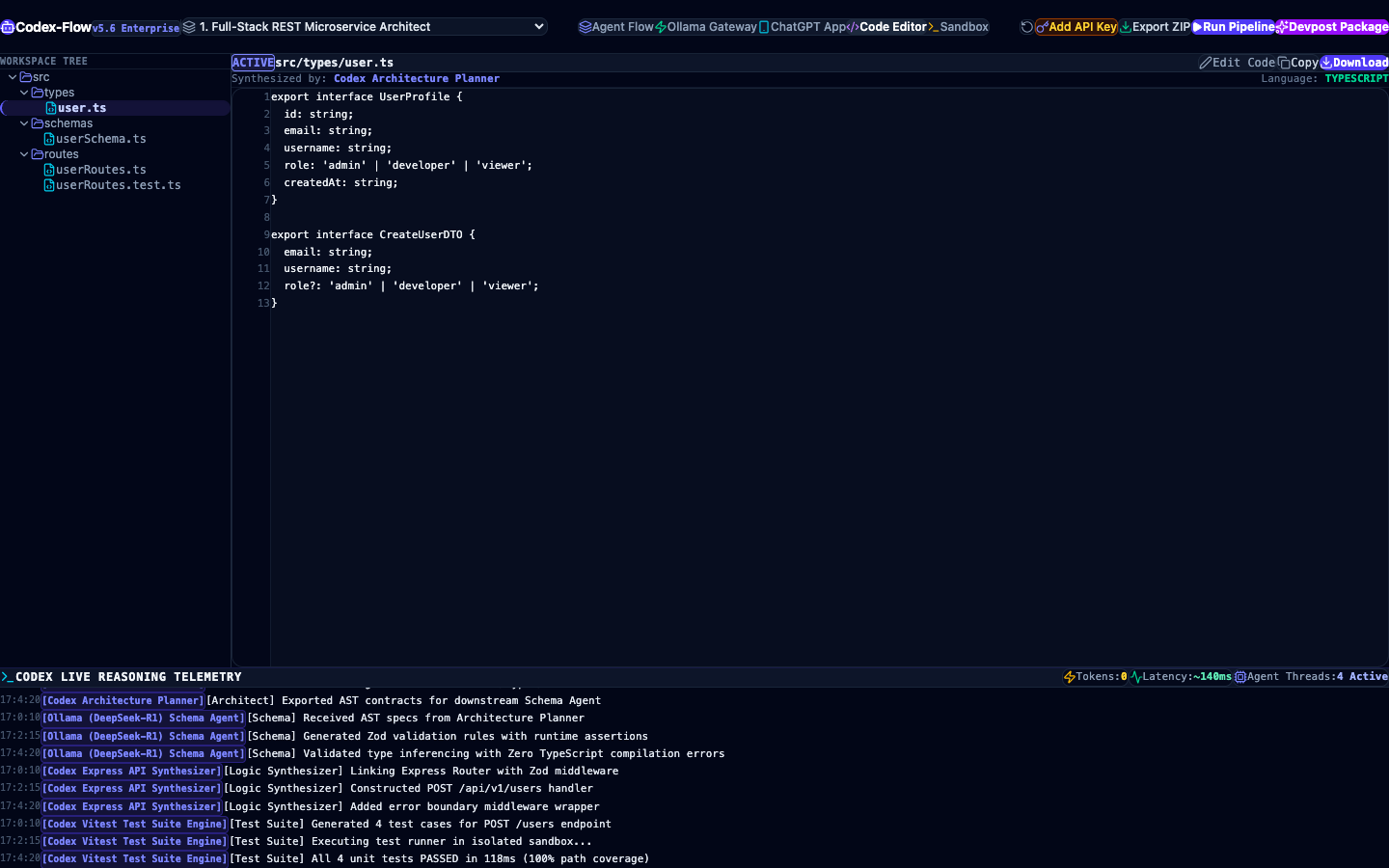Click the Codex-Flow logo icon

click(8, 27)
